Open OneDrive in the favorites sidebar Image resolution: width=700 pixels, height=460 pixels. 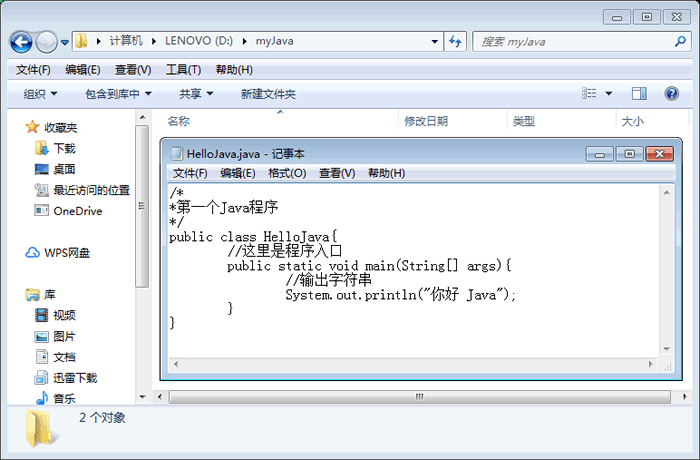tap(77, 211)
